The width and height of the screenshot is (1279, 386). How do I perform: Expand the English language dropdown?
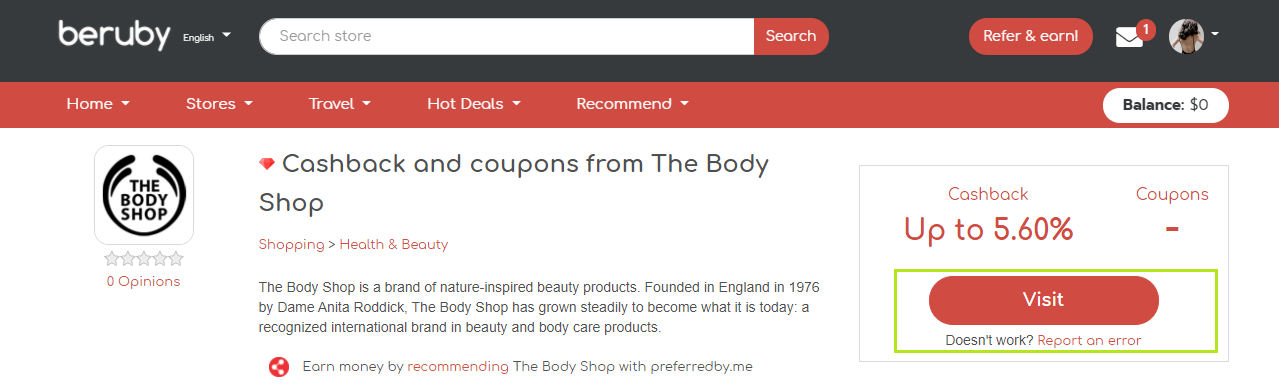point(206,36)
